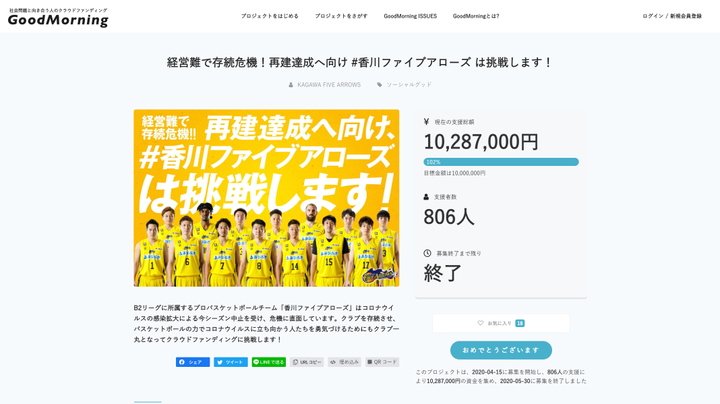Click おめでとうございます button
This screenshot has height=404, width=720.
501,350
